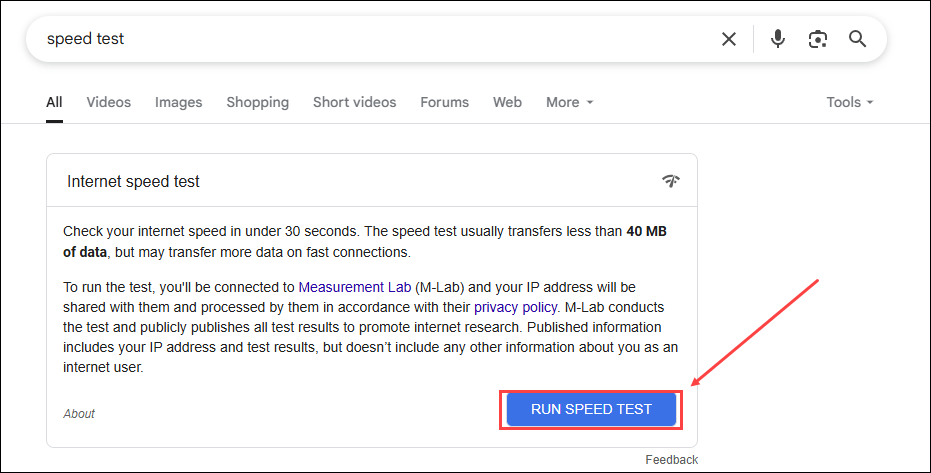Click the speed test gauge icon
The height and width of the screenshot is (473, 931).
coord(670,181)
